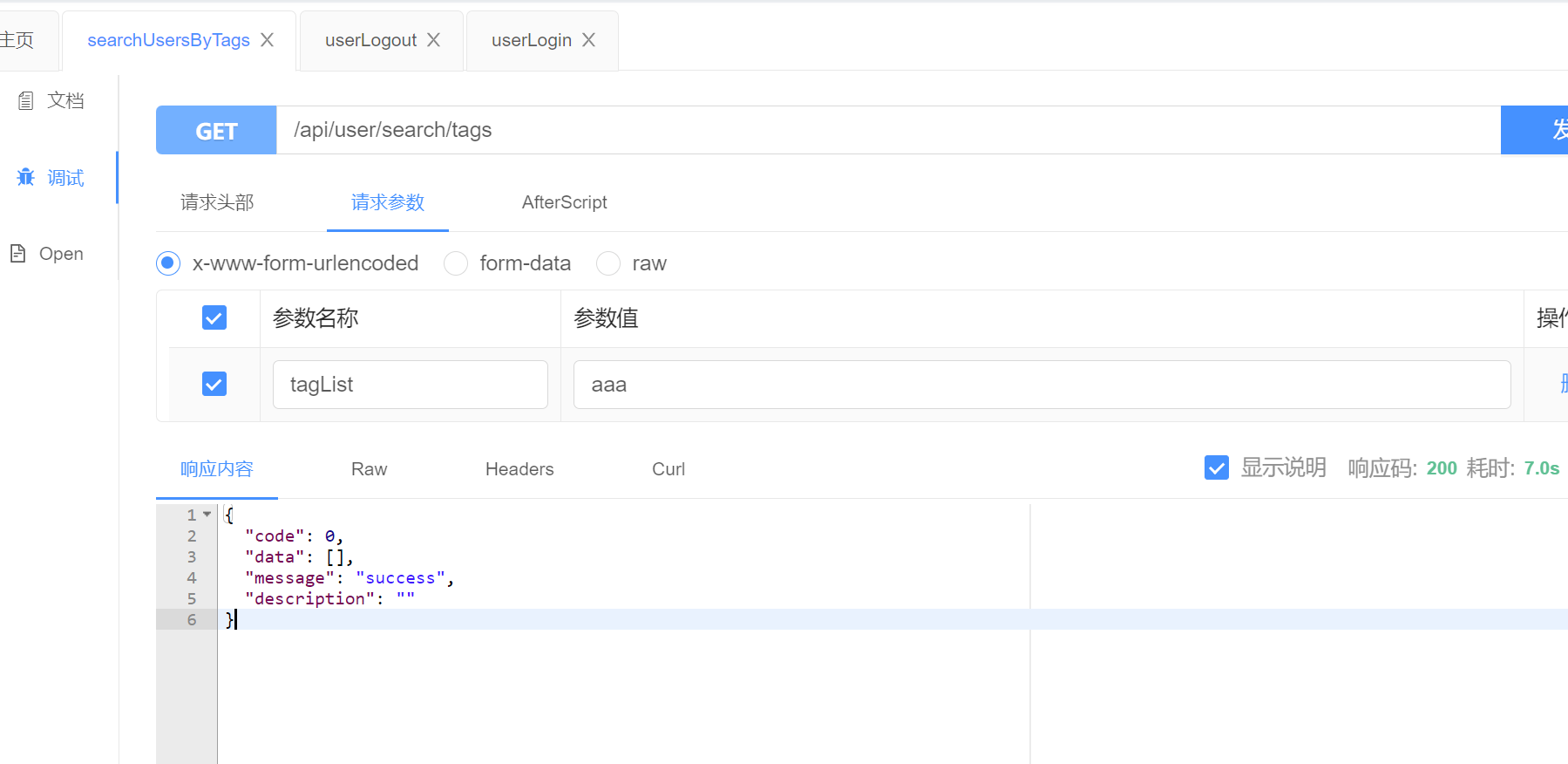The image size is (1568, 764).
Task: Close the searchUsersByTags tab
Action: (x=267, y=40)
